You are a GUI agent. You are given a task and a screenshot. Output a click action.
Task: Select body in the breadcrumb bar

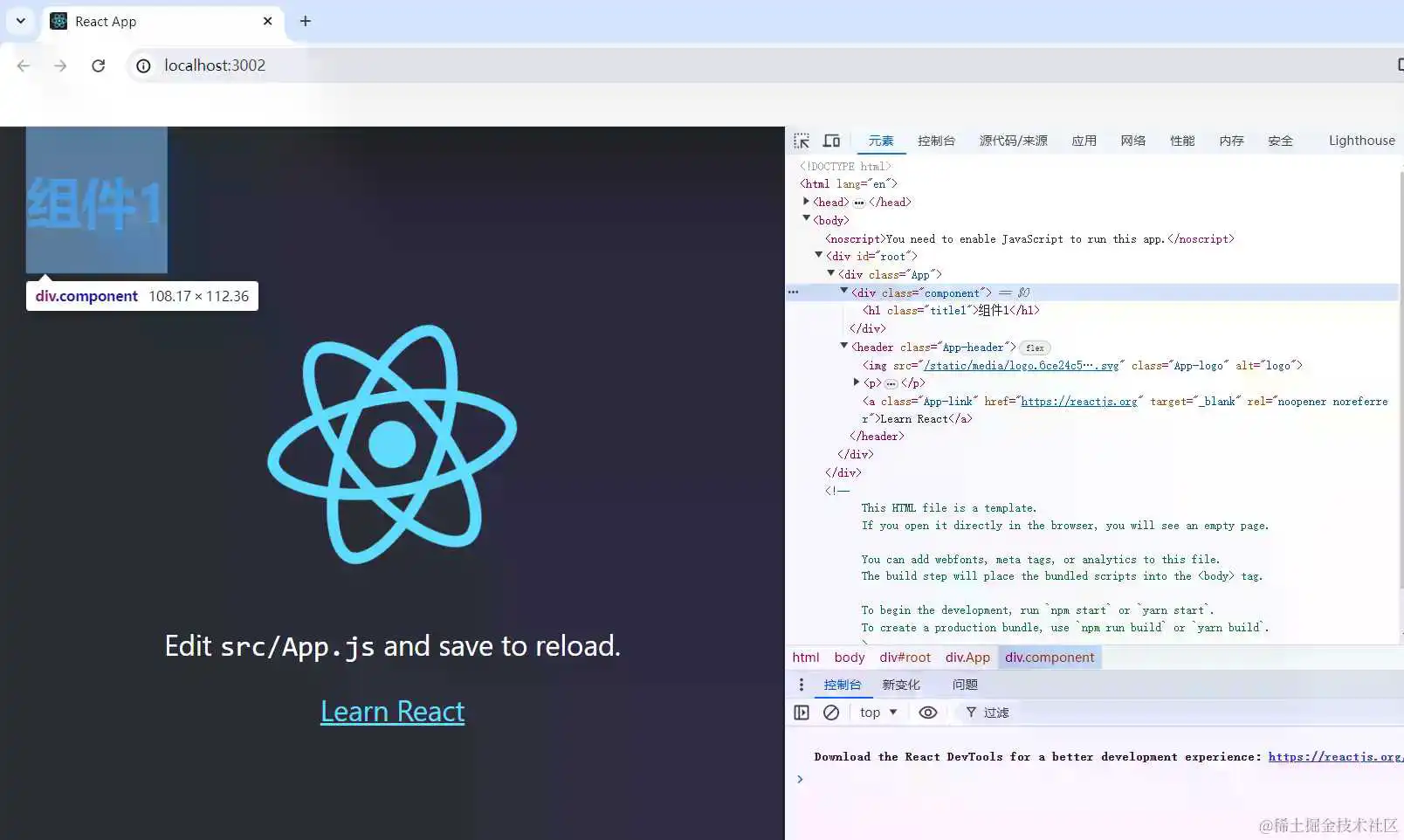coord(849,658)
